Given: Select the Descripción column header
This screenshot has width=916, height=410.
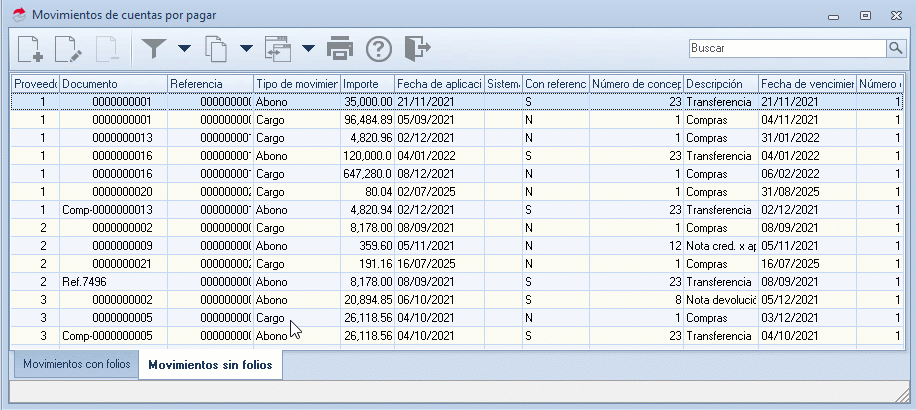Looking at the screenshot, I should click(719, 84).
